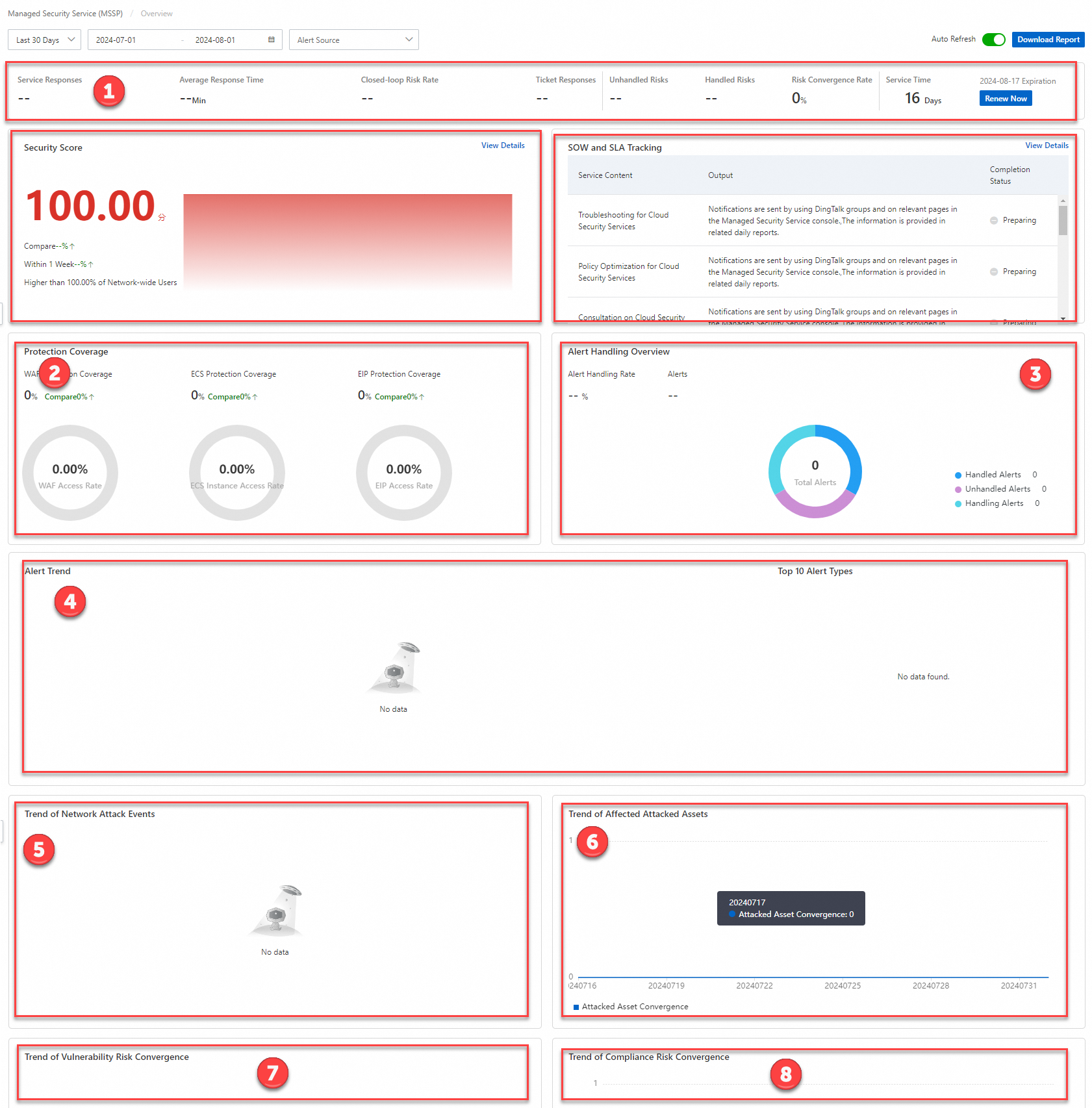Click the Download Report button

pos(1048,40)
